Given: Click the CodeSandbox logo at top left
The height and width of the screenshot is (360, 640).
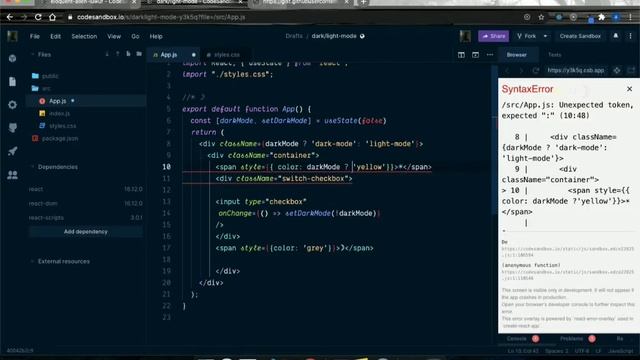Looking at the screenshot, I should [x=12, y=36].
